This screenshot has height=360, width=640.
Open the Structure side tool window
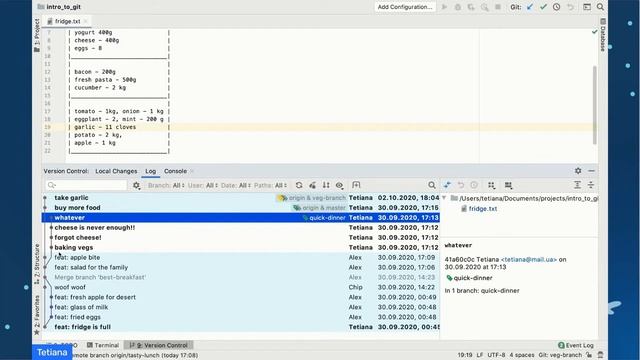coord(37,264)
